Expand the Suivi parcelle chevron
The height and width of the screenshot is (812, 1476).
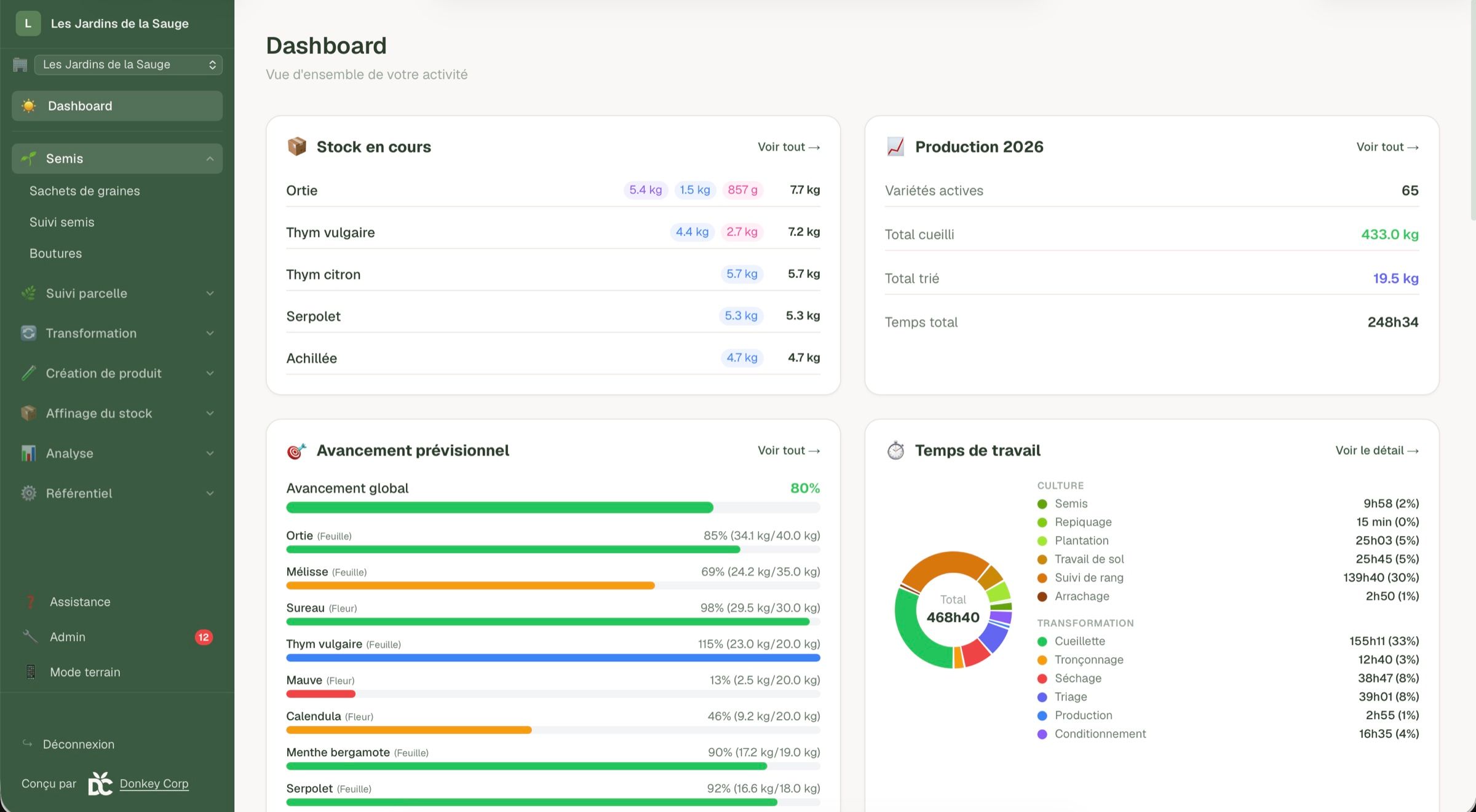210,293
